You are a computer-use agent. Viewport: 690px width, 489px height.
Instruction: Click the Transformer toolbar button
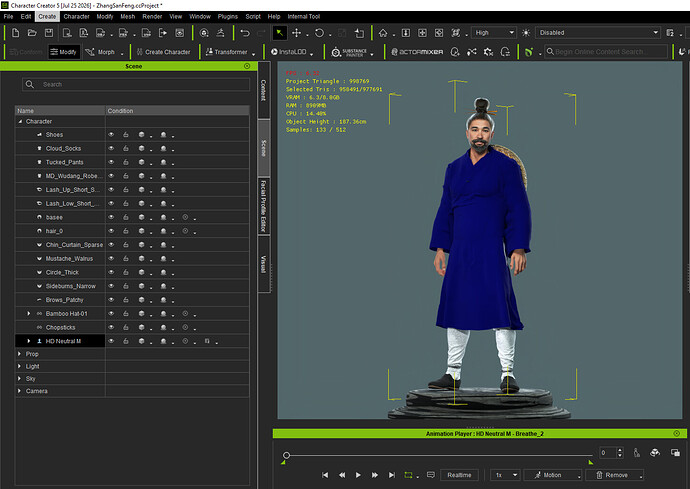(227, 52)
